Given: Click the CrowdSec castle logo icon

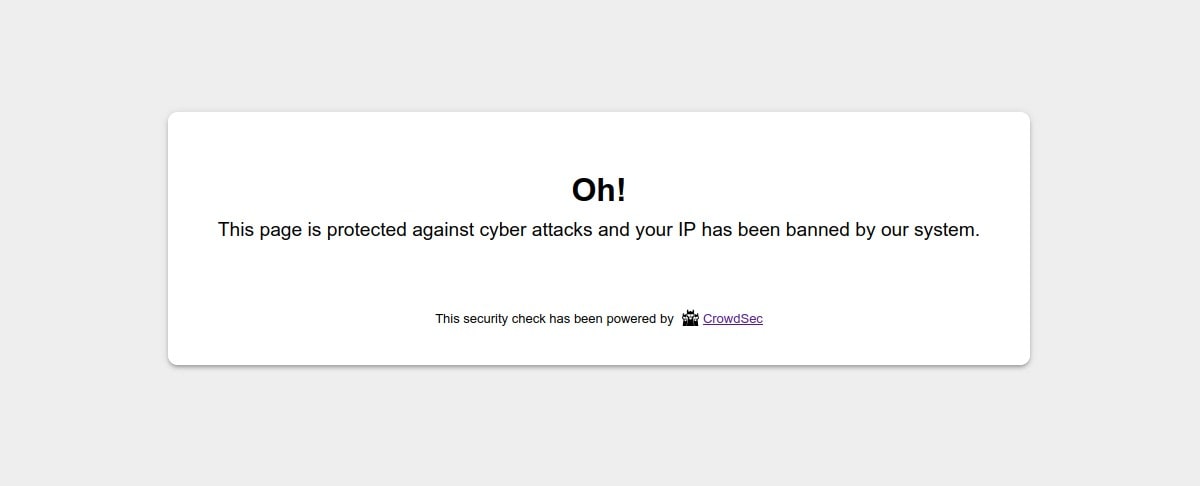Looking at the screenshot, I should 690,319.
